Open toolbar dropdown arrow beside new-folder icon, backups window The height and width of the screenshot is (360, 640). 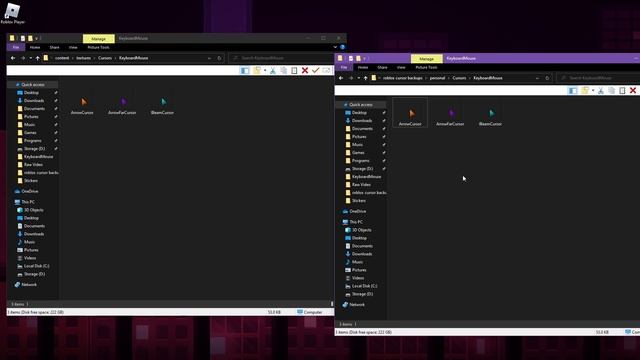[x=593, y=91]
